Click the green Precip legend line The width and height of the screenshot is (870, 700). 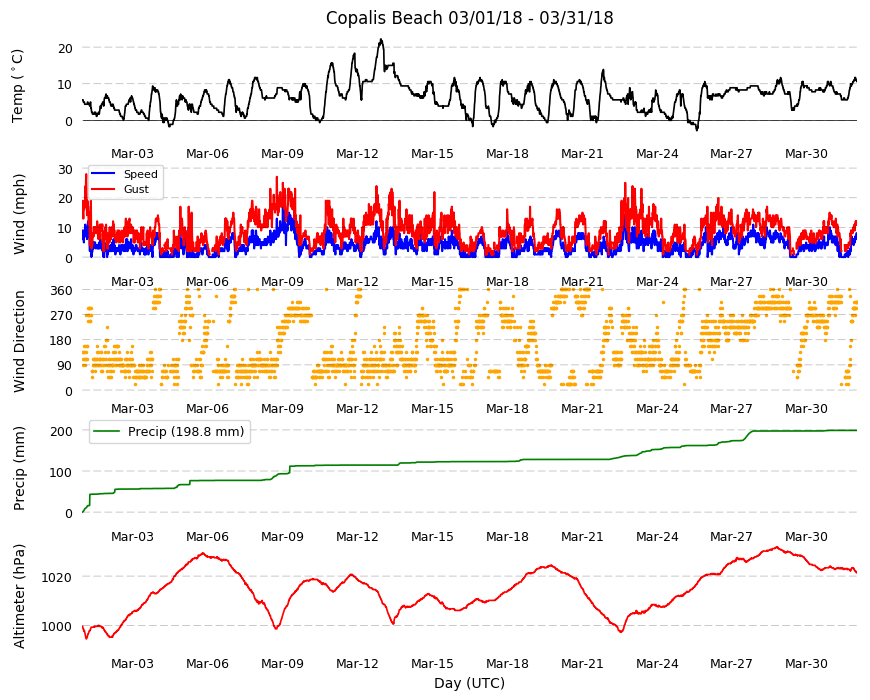(108, 432)
